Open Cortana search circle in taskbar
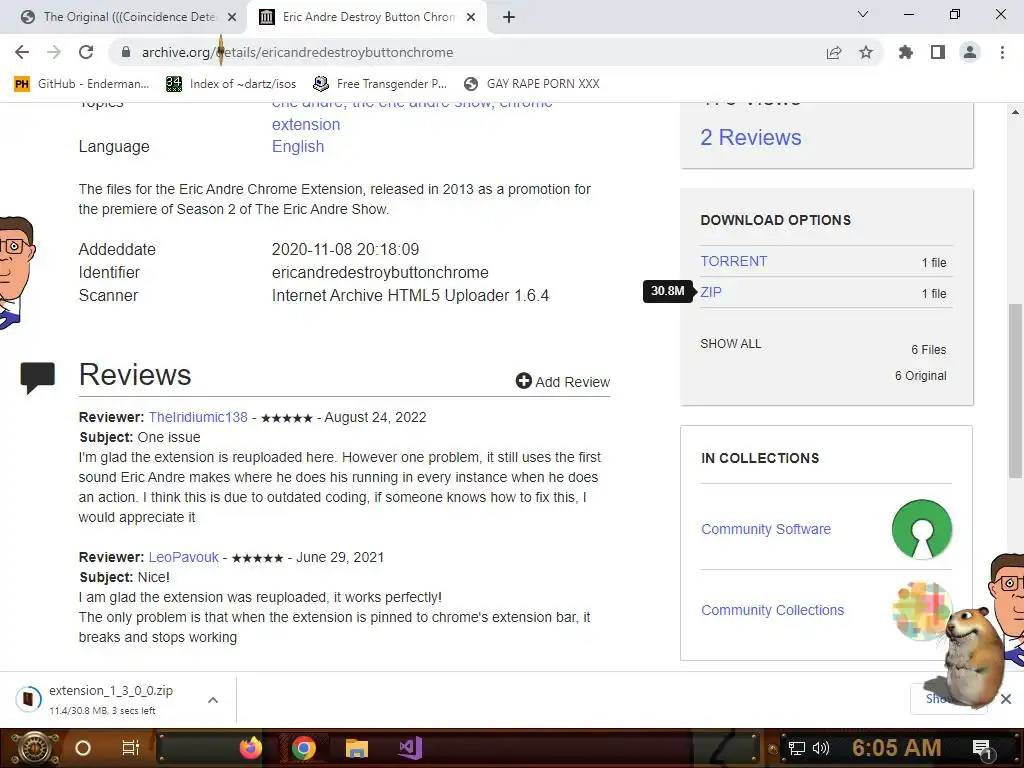 [83, 748]
